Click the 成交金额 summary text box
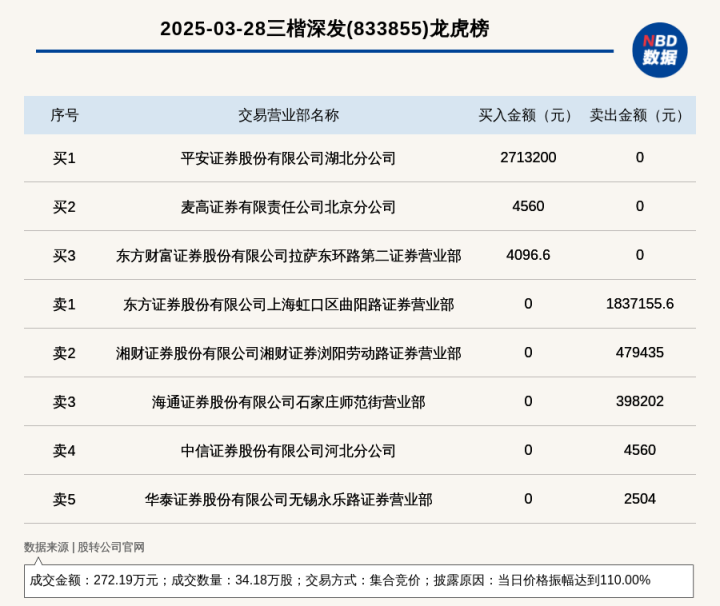720x606 pixels. click(x=359, y=581)
